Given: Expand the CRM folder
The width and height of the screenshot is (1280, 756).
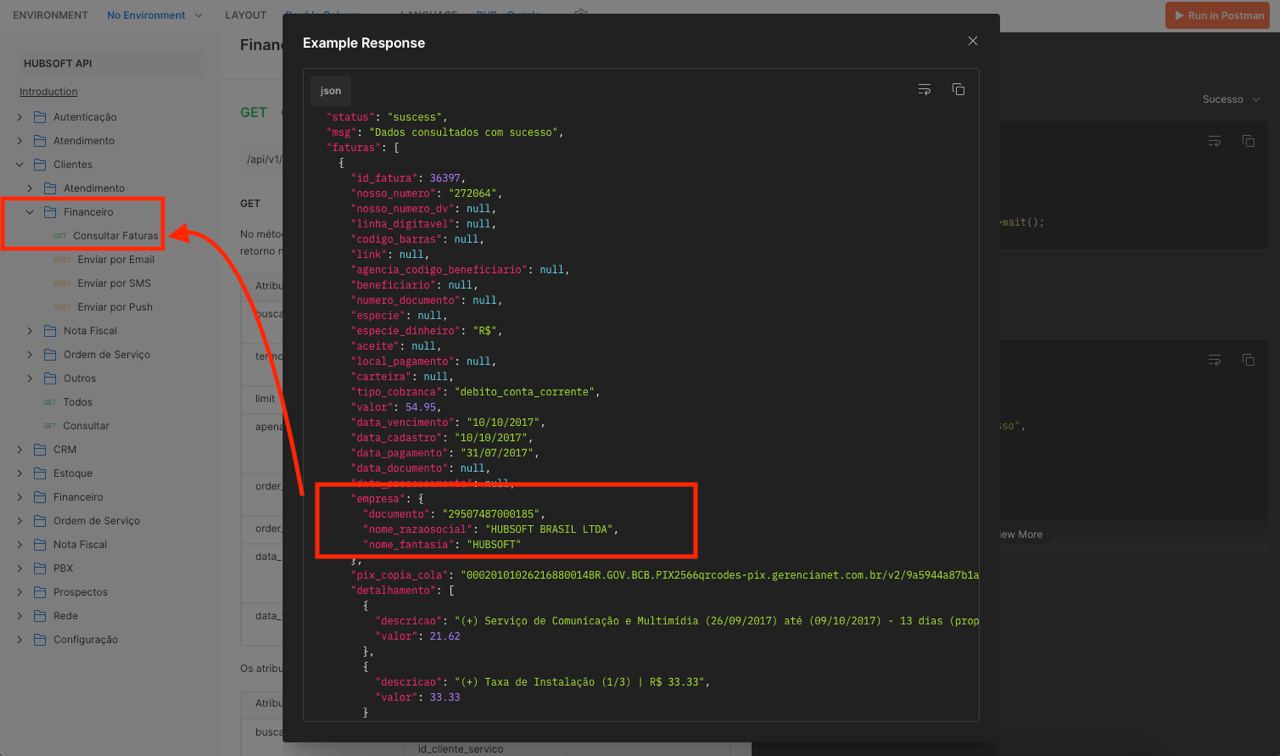Looking at the screenshot, I should click(x=20, y=450).
